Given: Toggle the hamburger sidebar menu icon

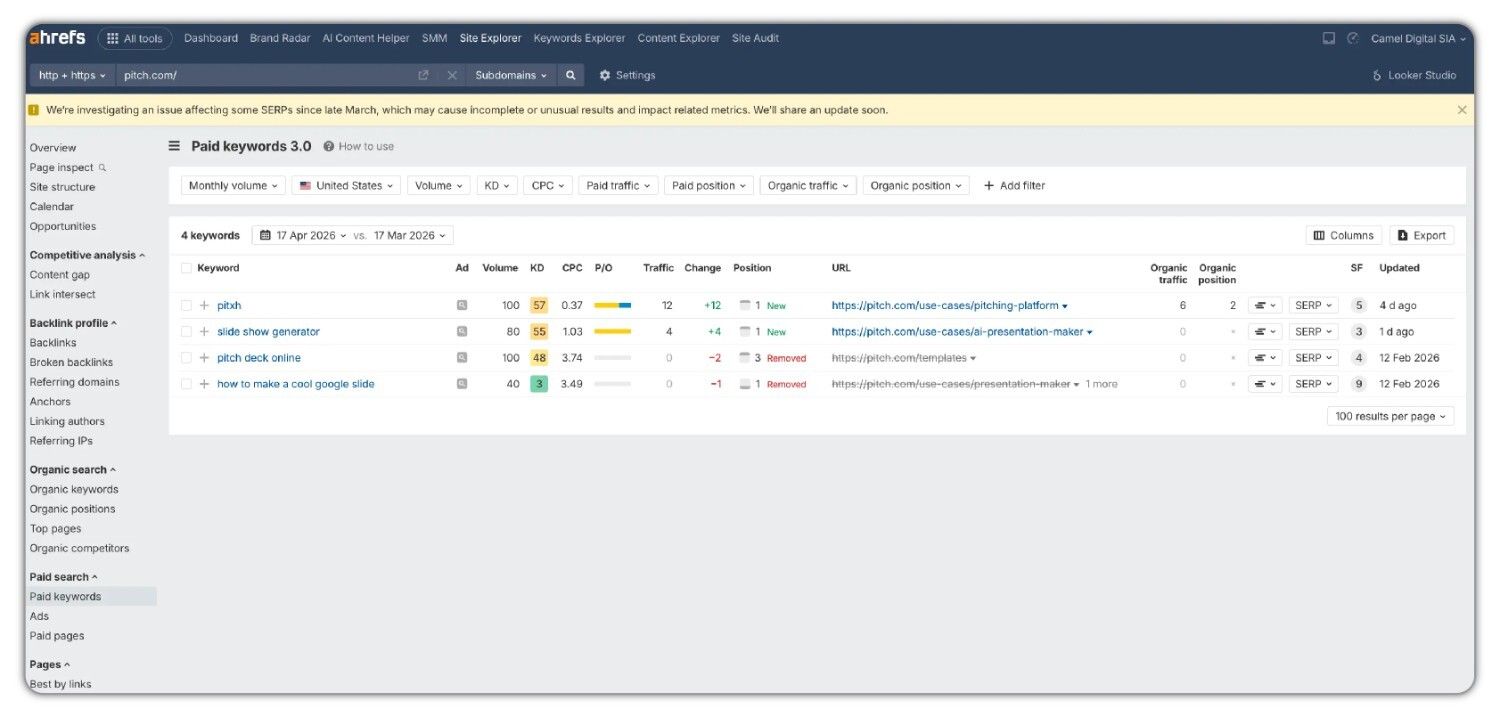Looking at the screenshot, I should (174, 146).
